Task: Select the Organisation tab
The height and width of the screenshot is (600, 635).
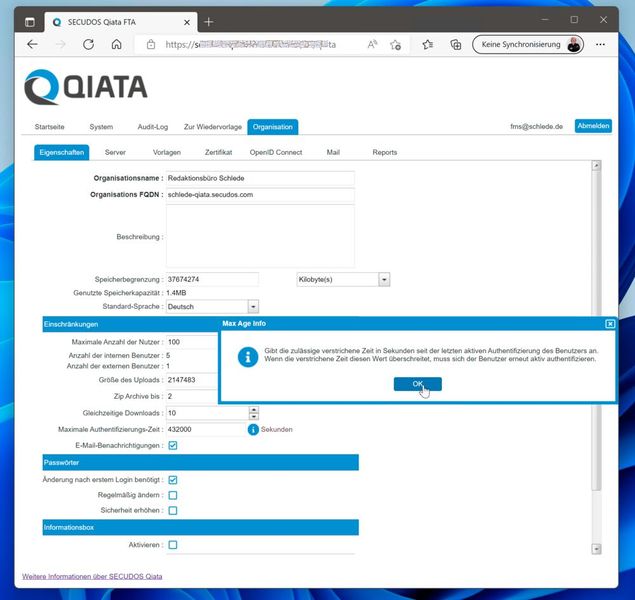Action: click(273, 127)
